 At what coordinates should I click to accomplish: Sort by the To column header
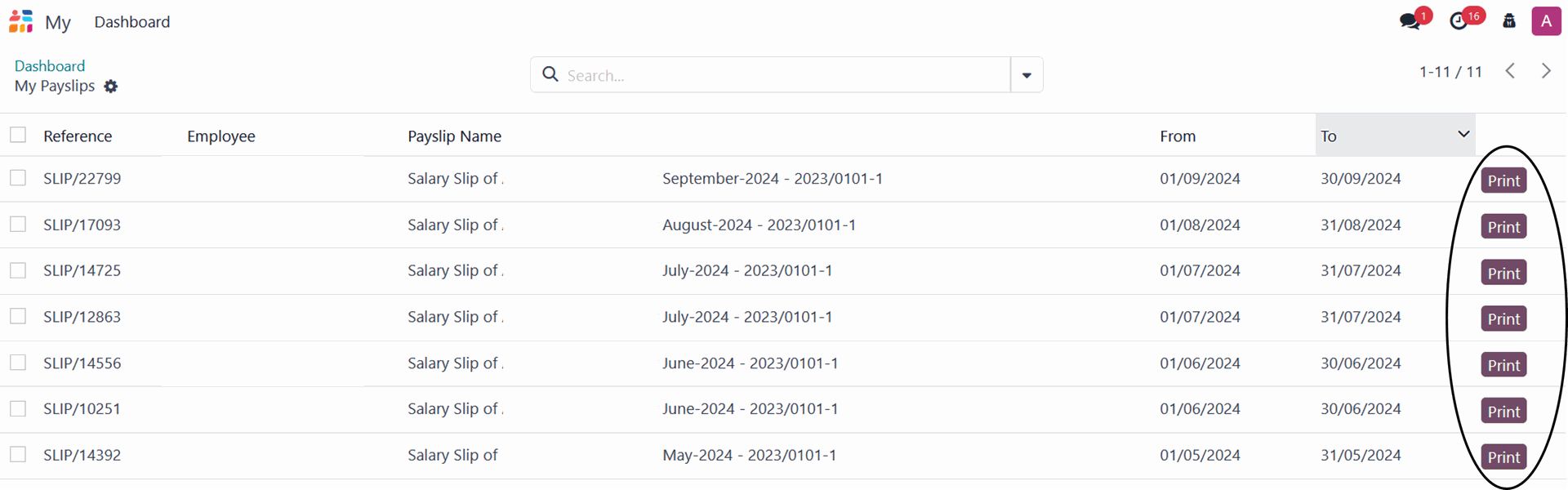click(x=1329, y=136)
